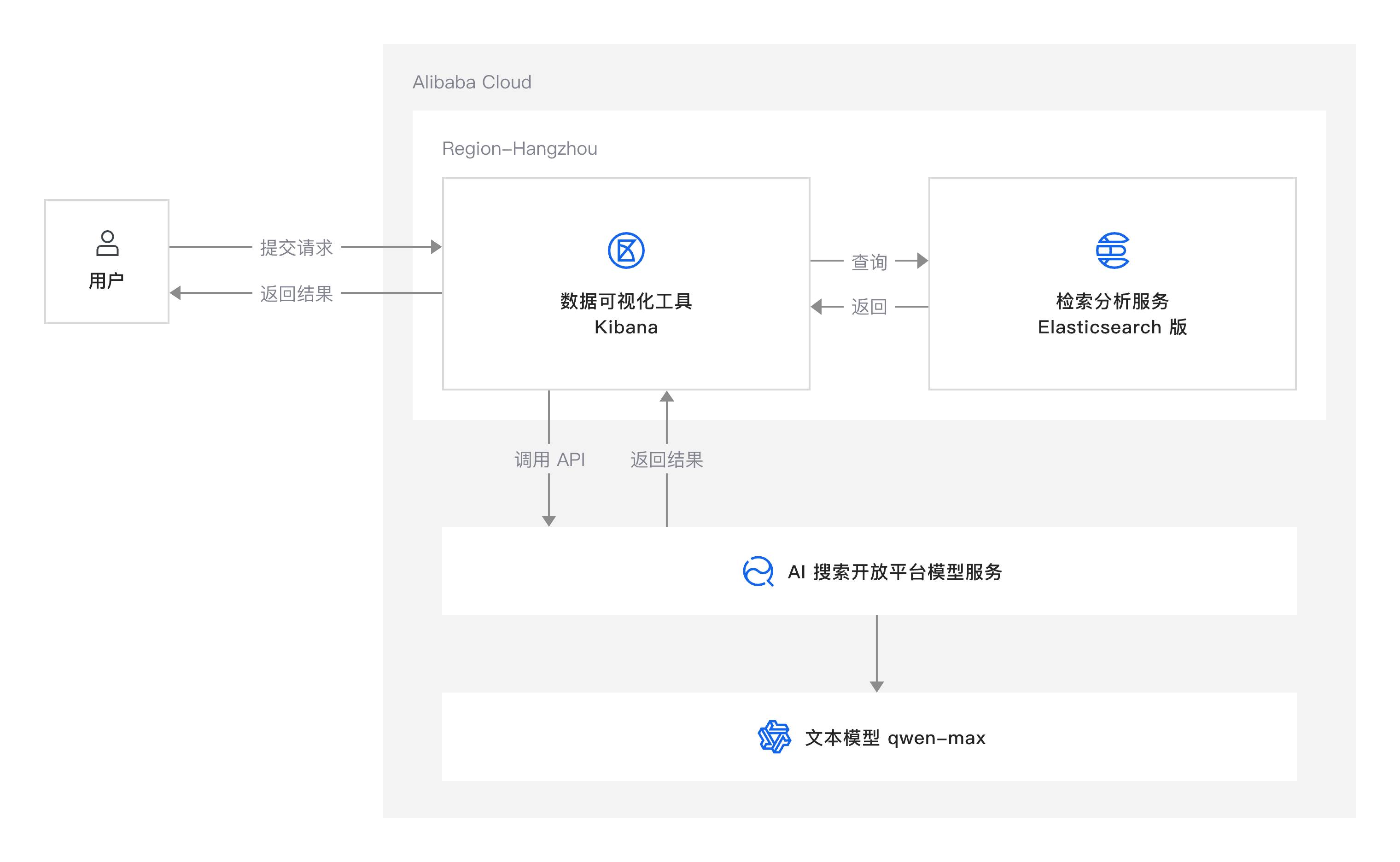Click the icon next to 文本模型 qwen-max

[x=774, y=738]
